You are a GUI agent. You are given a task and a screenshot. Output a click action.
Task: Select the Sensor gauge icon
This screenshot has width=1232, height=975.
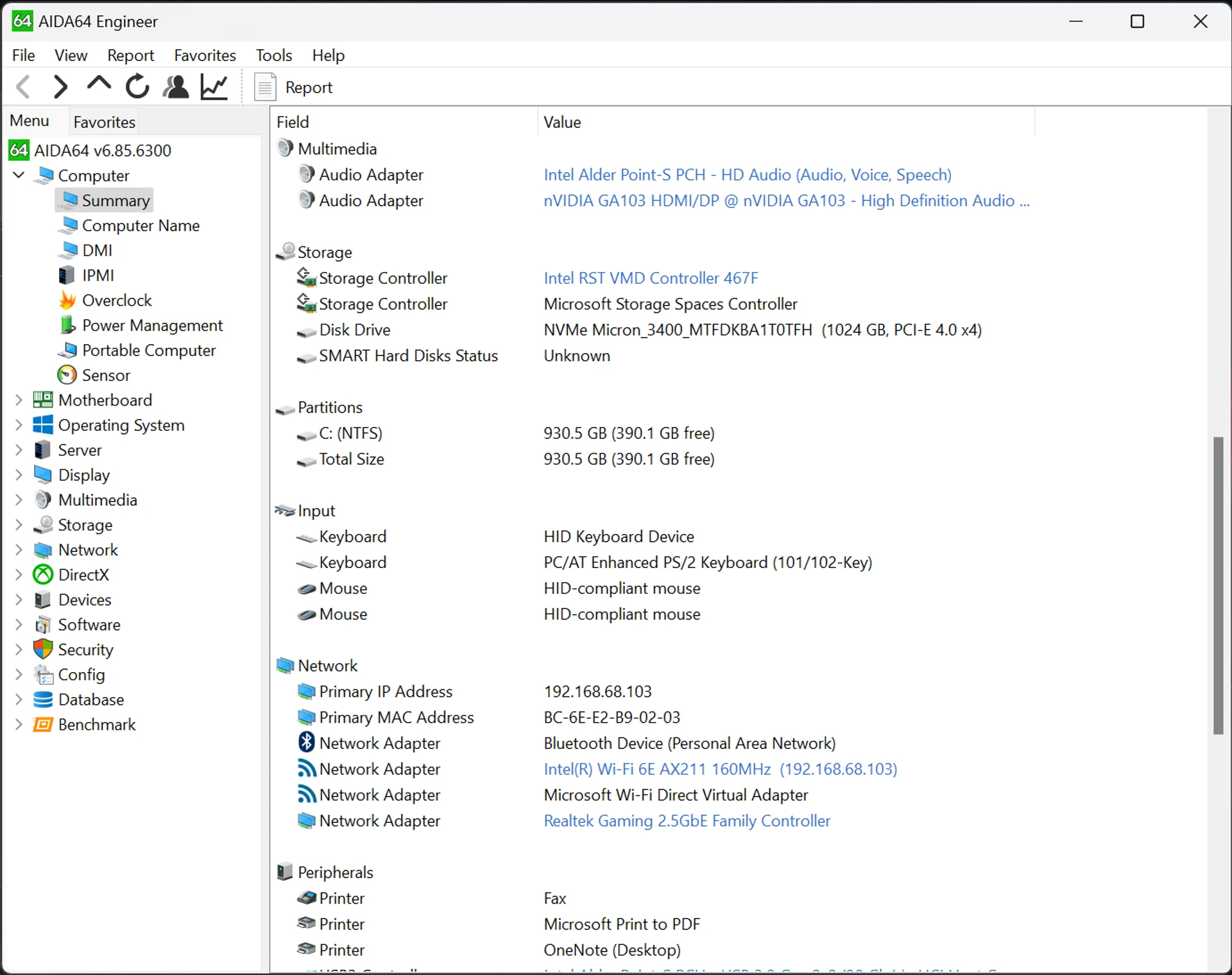coord(67,375)
